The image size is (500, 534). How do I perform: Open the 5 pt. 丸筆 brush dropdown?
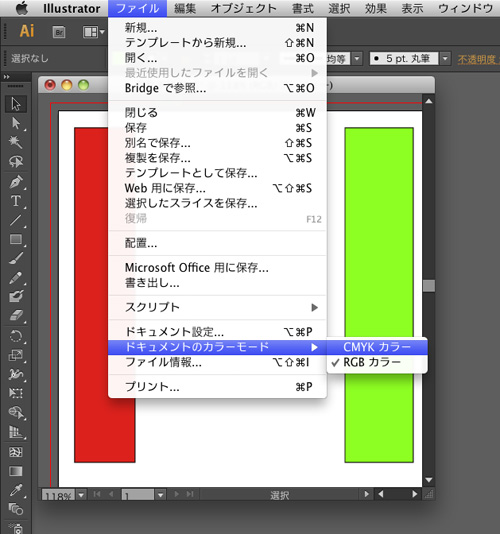point(445,59)
